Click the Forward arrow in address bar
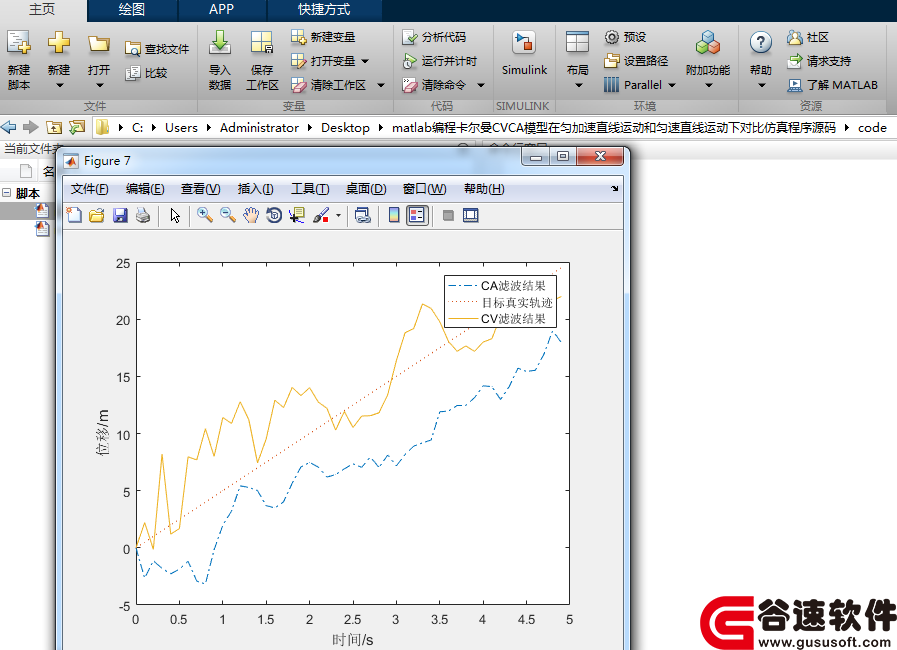Viewport: 897px width, 650px height. pos(30,127)
